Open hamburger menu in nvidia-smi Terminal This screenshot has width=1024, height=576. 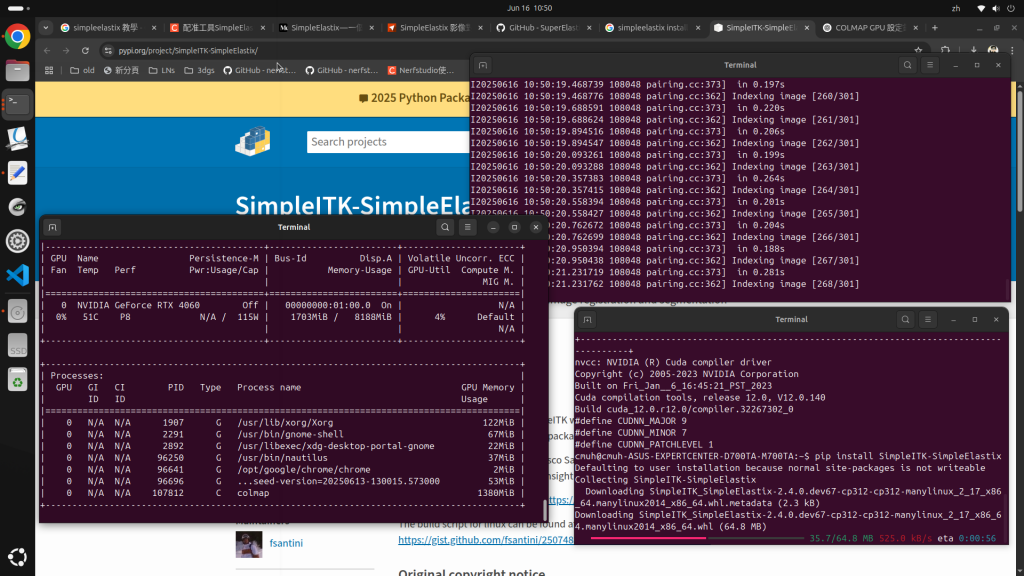(467, 227)
